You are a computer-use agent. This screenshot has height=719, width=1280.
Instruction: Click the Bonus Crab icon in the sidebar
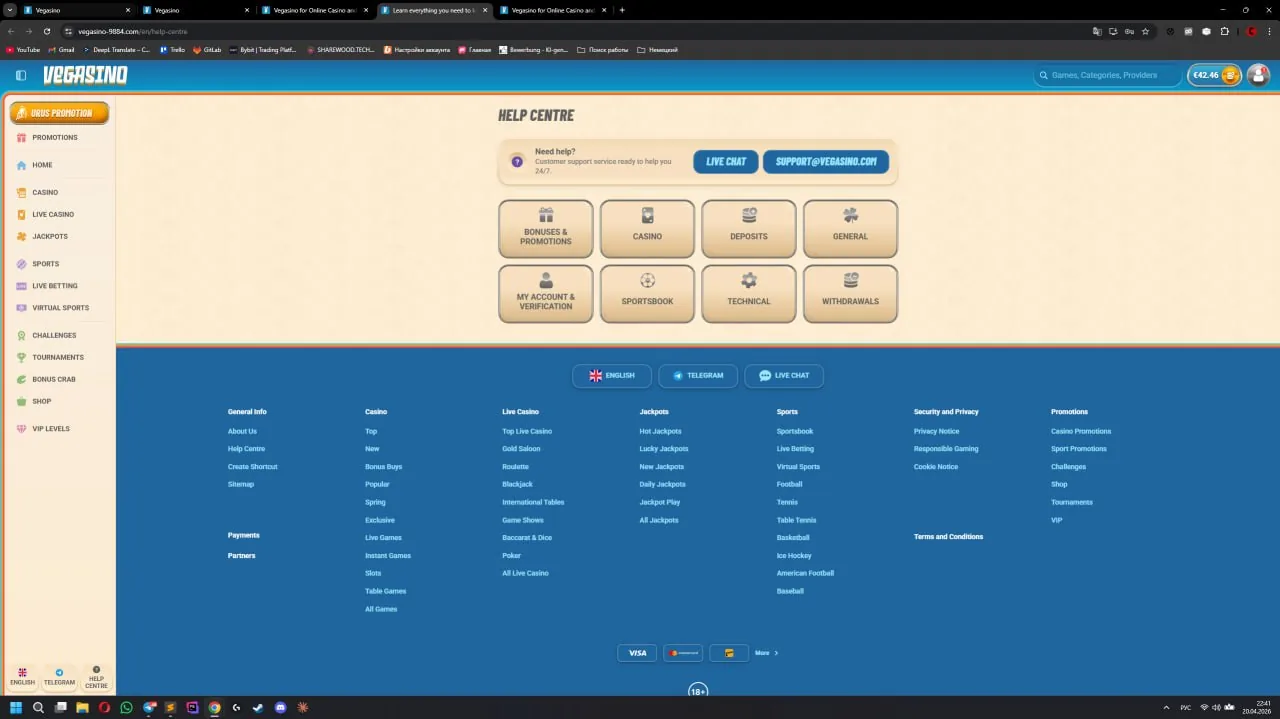click(x=22, y=379)
